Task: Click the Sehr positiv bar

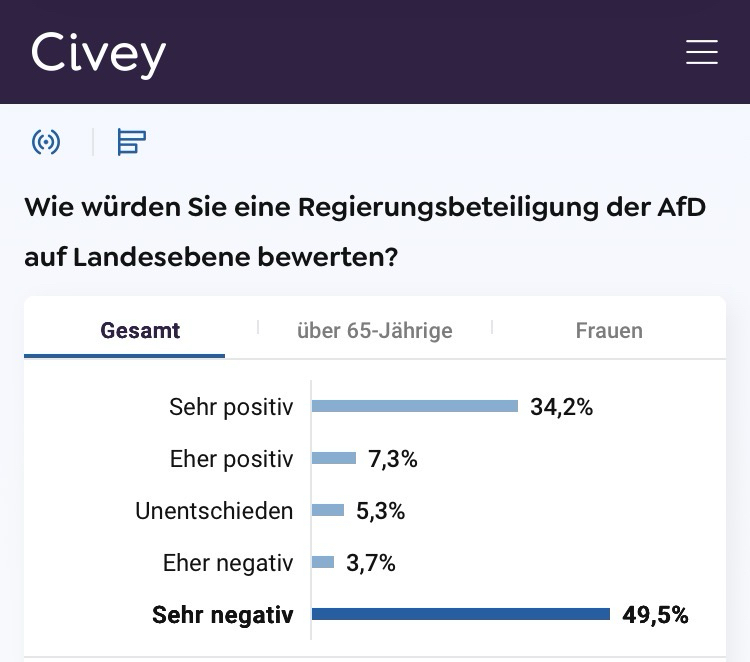Action: tap(415, 406)
